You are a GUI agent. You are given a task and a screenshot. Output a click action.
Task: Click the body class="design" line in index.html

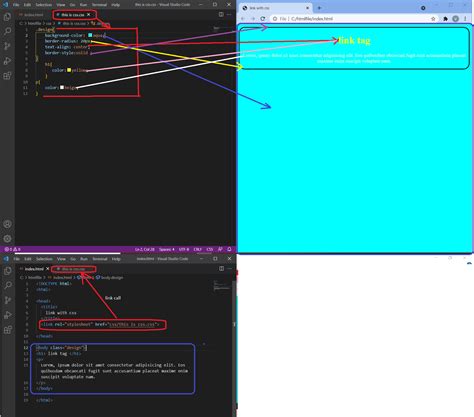tap(61, 348)
